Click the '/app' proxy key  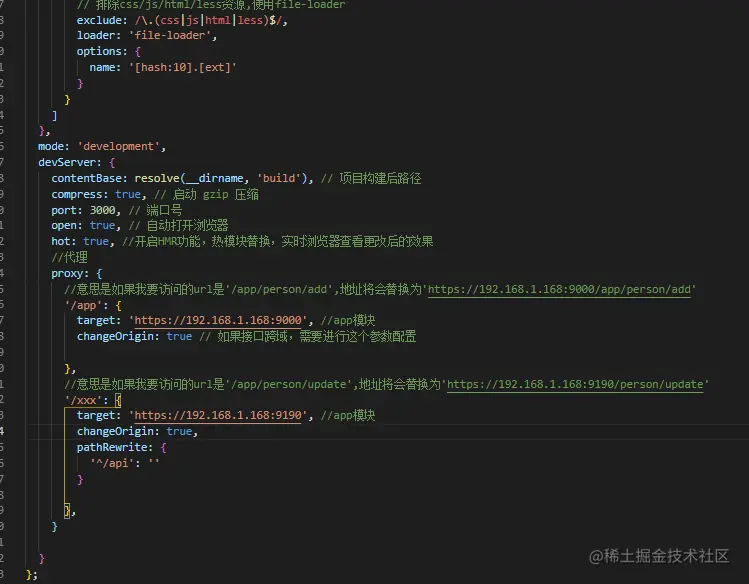(x=83, y=305)
